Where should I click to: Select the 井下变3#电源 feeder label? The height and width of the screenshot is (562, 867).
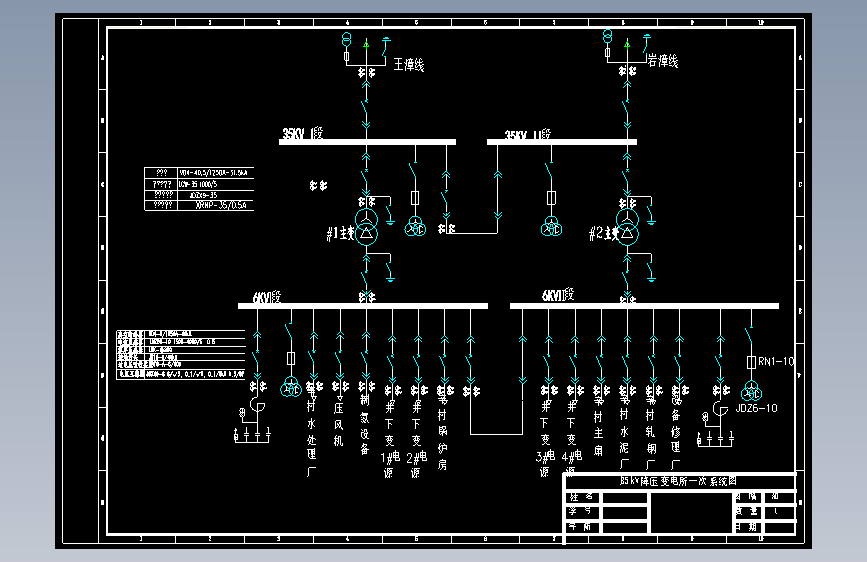[x=545, y=439]
